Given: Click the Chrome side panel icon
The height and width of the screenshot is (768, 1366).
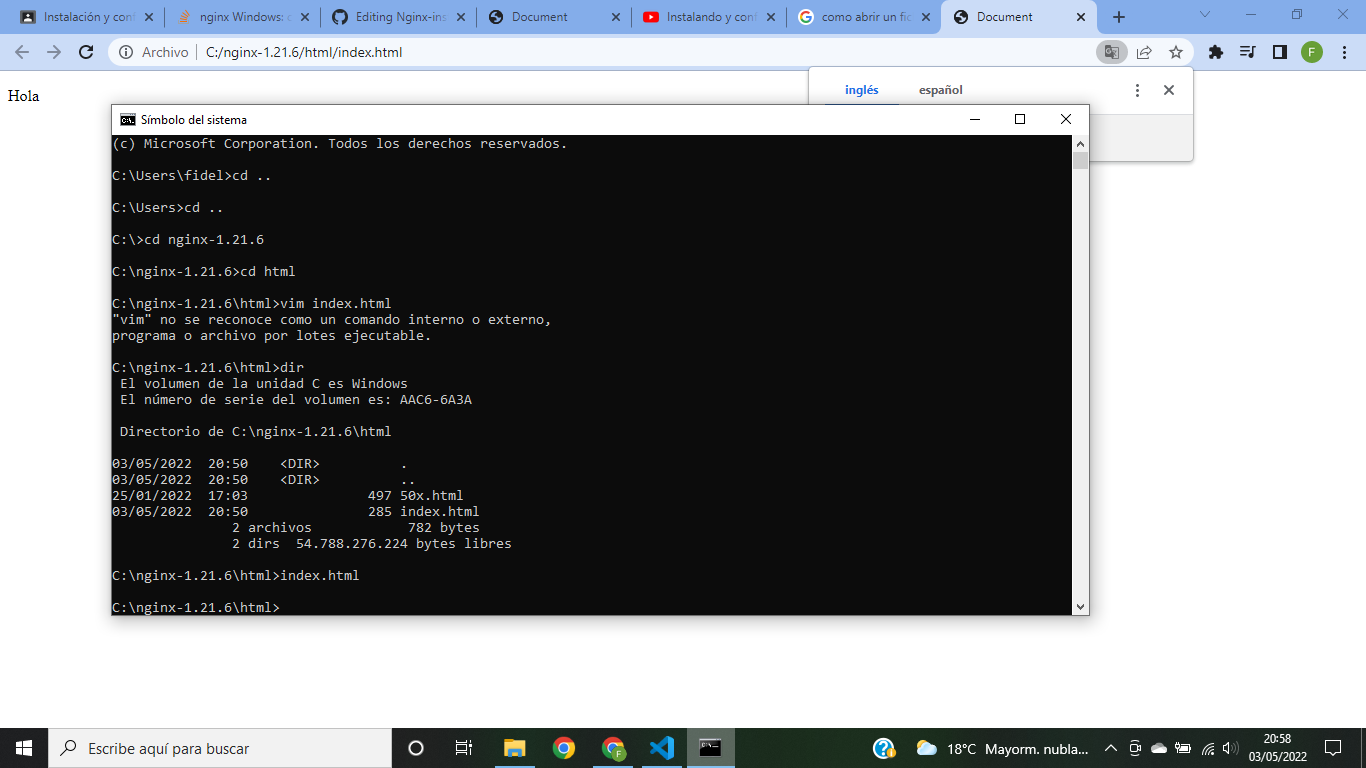Looking at the screenshot, I should 1281,52.
